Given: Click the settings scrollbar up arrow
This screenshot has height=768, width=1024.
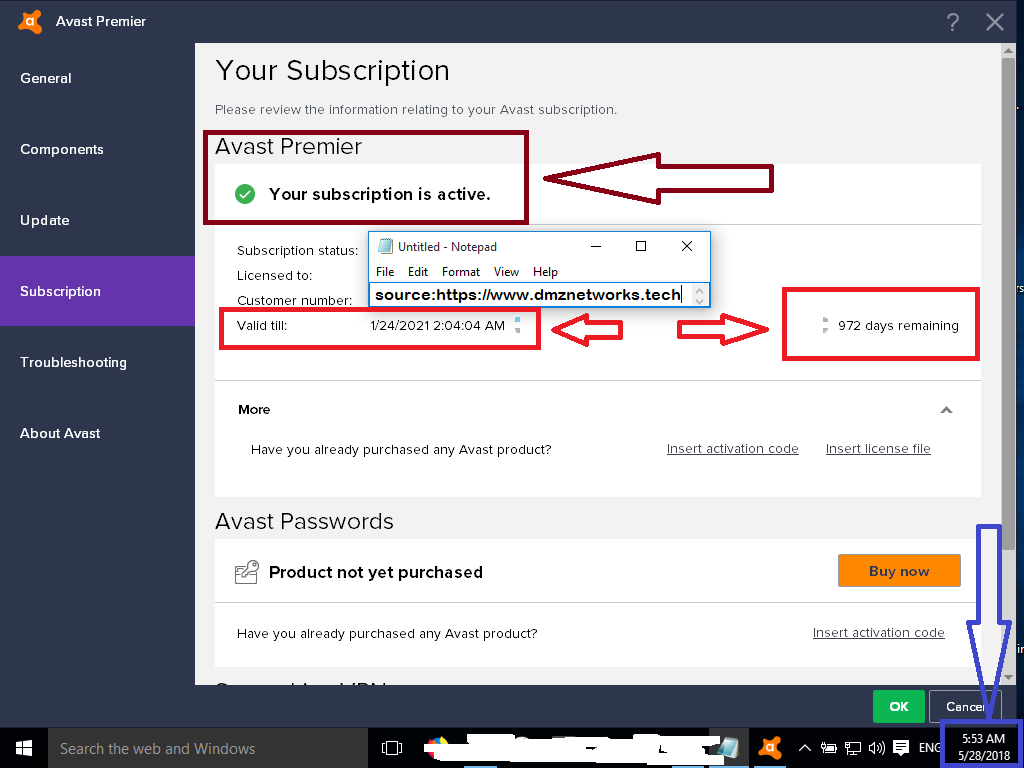Looking at the screenshot, I should (1008, 51).
